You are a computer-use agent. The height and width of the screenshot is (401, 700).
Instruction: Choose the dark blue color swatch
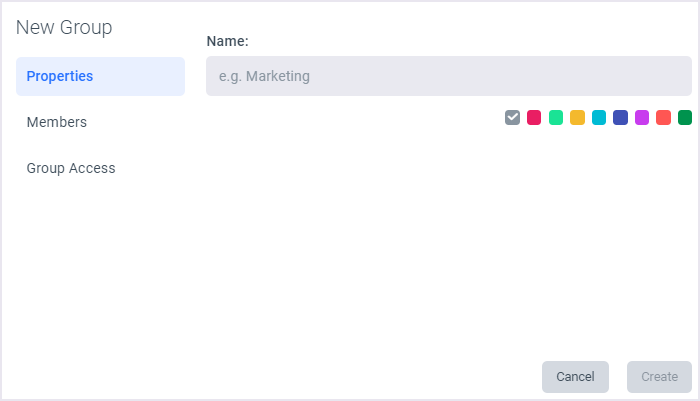(621, 117)
